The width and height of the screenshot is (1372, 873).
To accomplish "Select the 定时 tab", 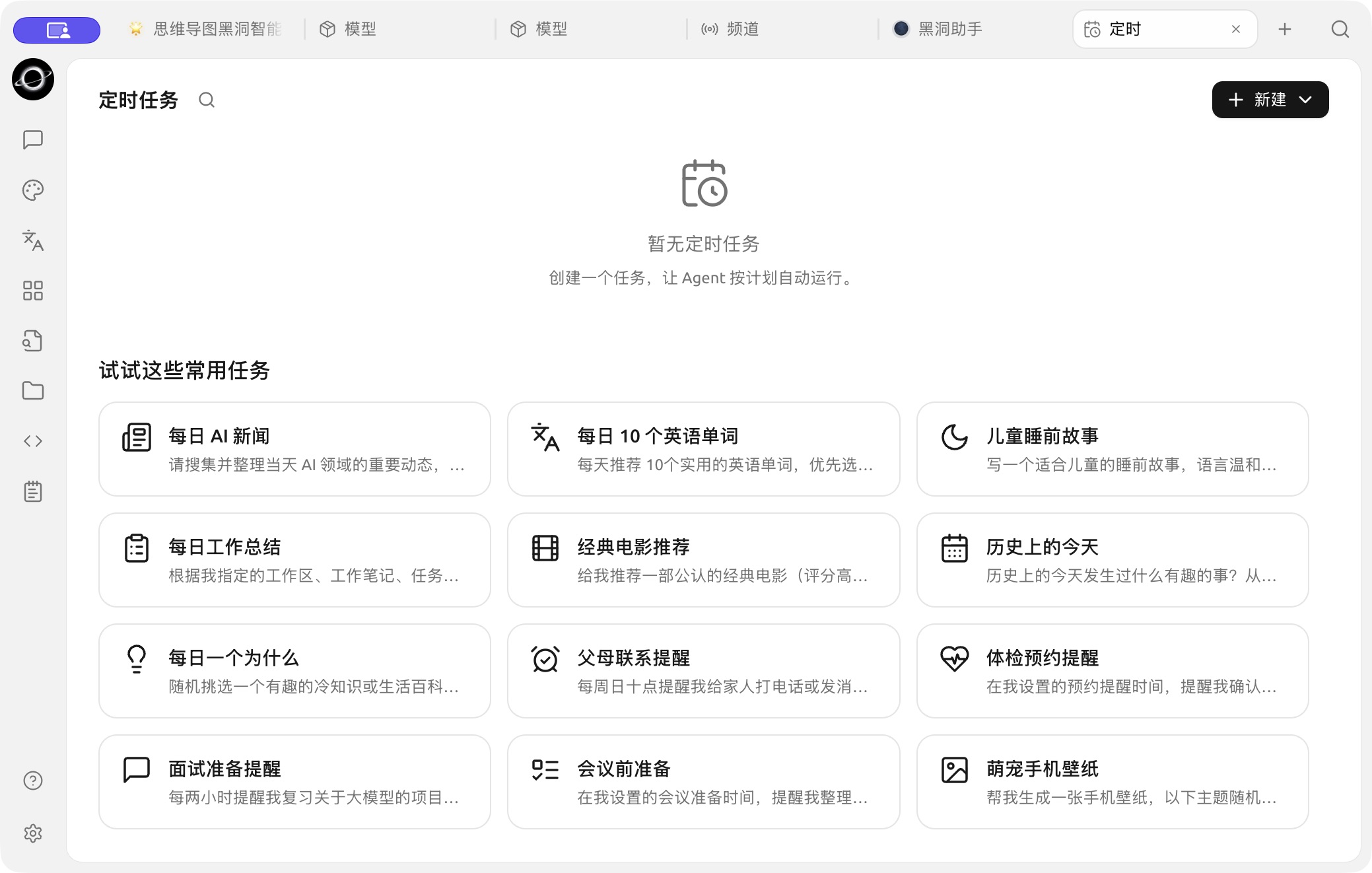I will click(x=1165, y=29).
